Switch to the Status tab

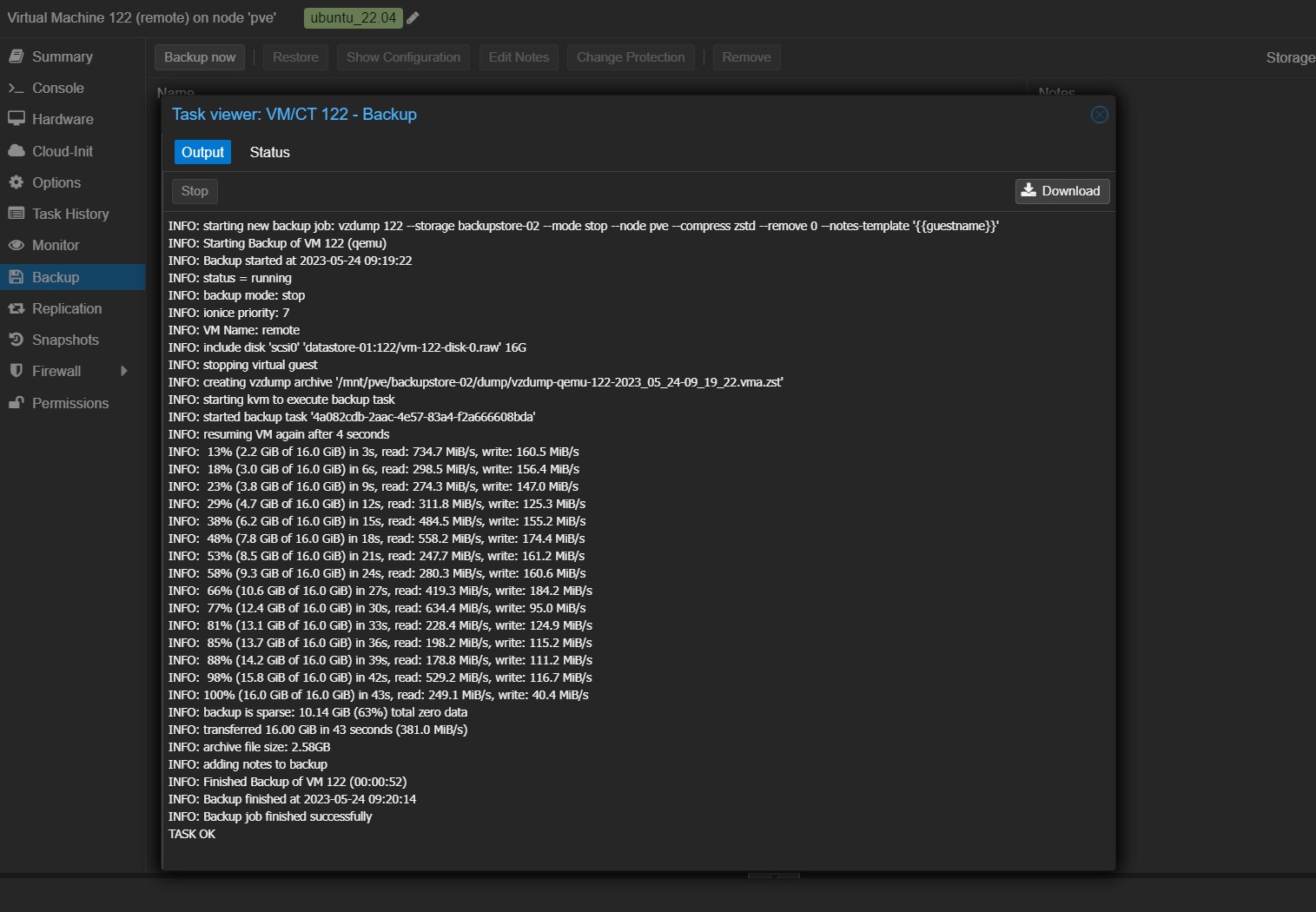(x=269, y=152)
